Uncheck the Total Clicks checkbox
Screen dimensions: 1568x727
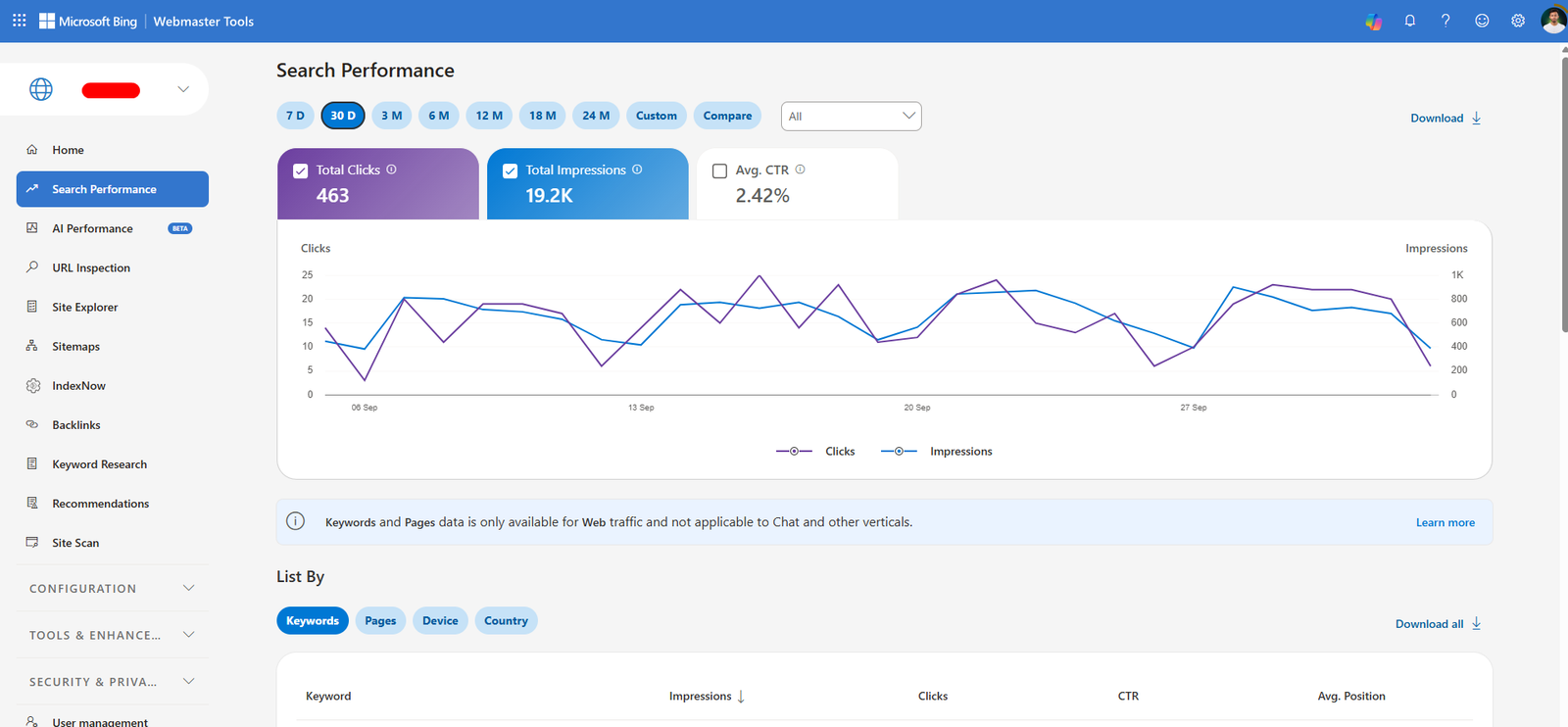tap(301, 170)
